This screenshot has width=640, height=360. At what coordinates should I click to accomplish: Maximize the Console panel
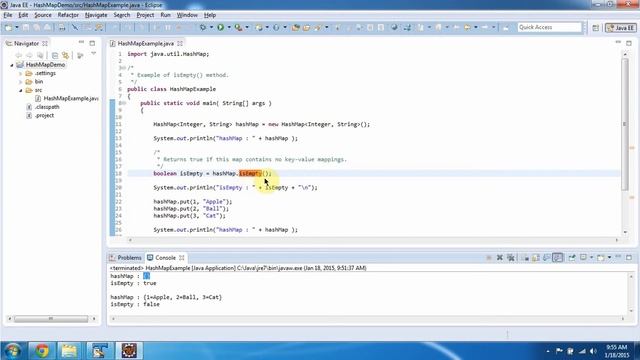pyautogui.click(x=629, y=257)
